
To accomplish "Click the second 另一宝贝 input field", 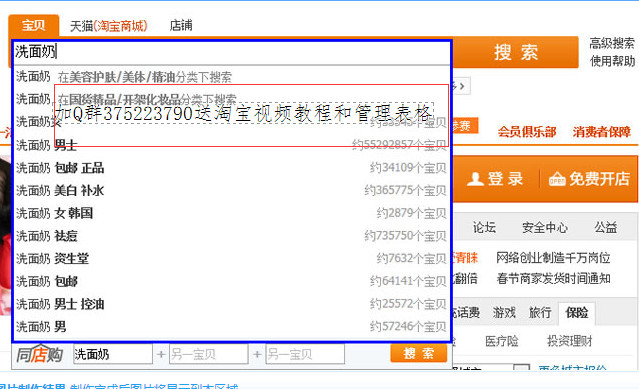I will (305, 354).
